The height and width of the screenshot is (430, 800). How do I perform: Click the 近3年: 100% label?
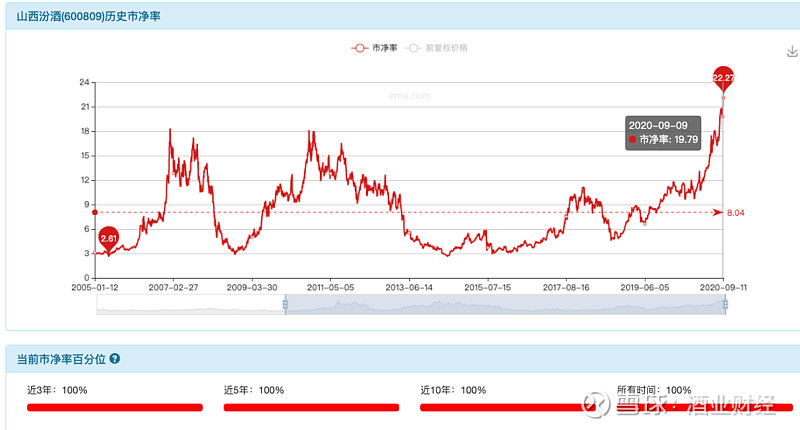click(57, 390)
